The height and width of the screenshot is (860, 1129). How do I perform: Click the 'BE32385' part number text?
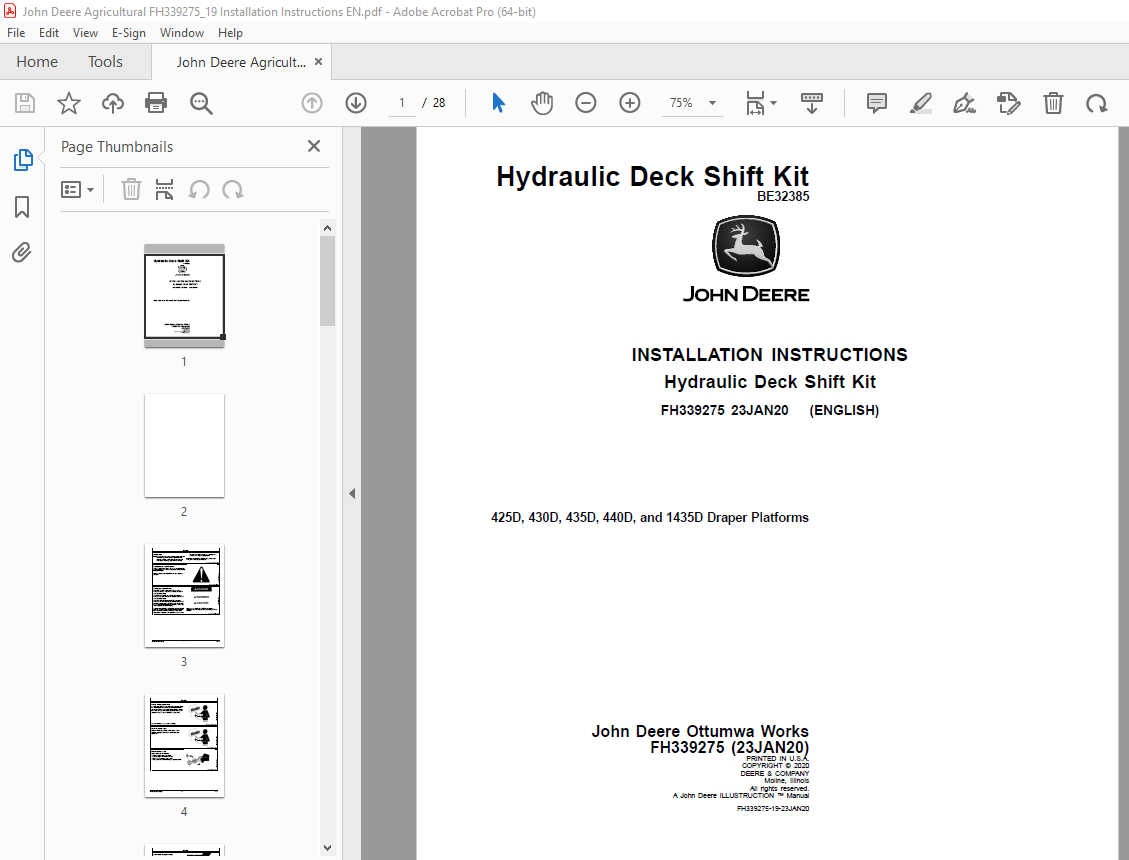point(783,197)
